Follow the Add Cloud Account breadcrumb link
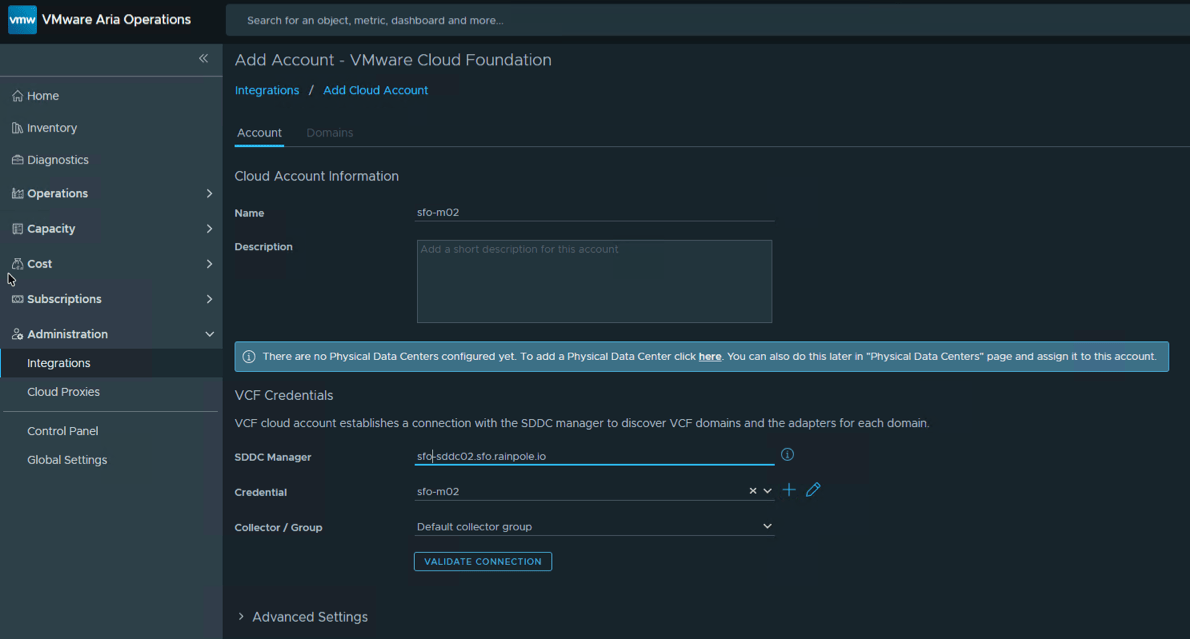1190x639 pixels. pyautogui.click(x=376, y=90)
